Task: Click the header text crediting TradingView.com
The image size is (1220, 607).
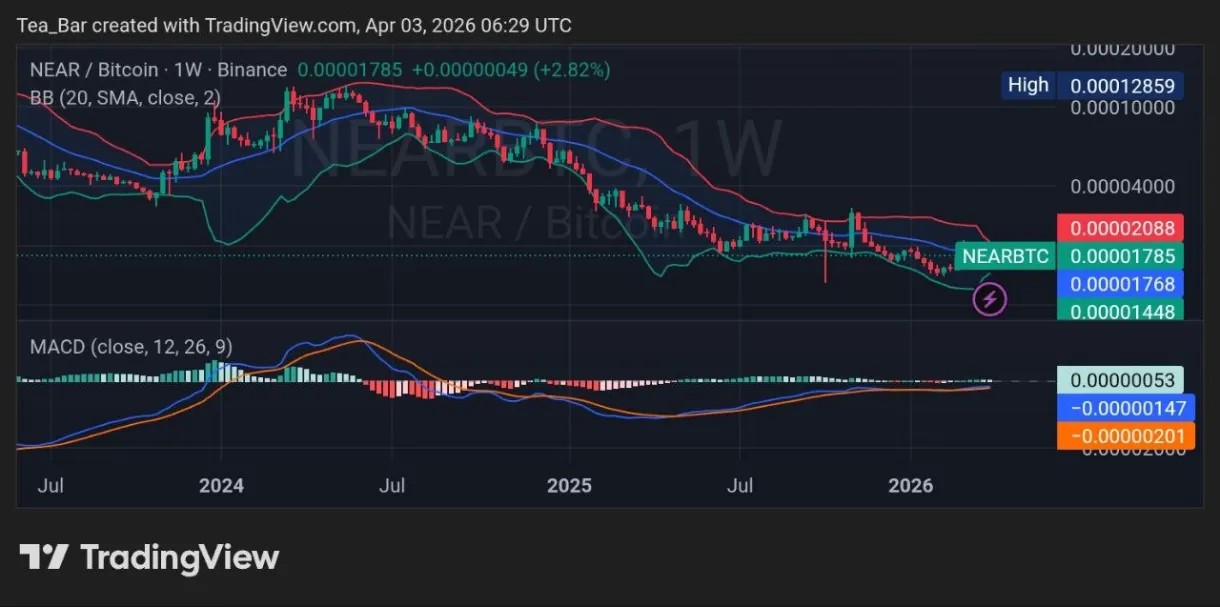Action: coord(295,25)
